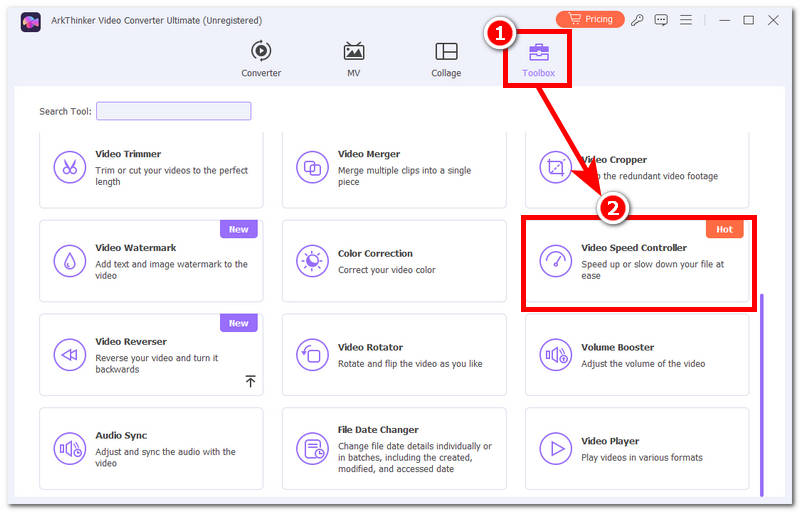Open Video Trimmer tool title
The image size is (800, 512).
click(x=128, y=154)
